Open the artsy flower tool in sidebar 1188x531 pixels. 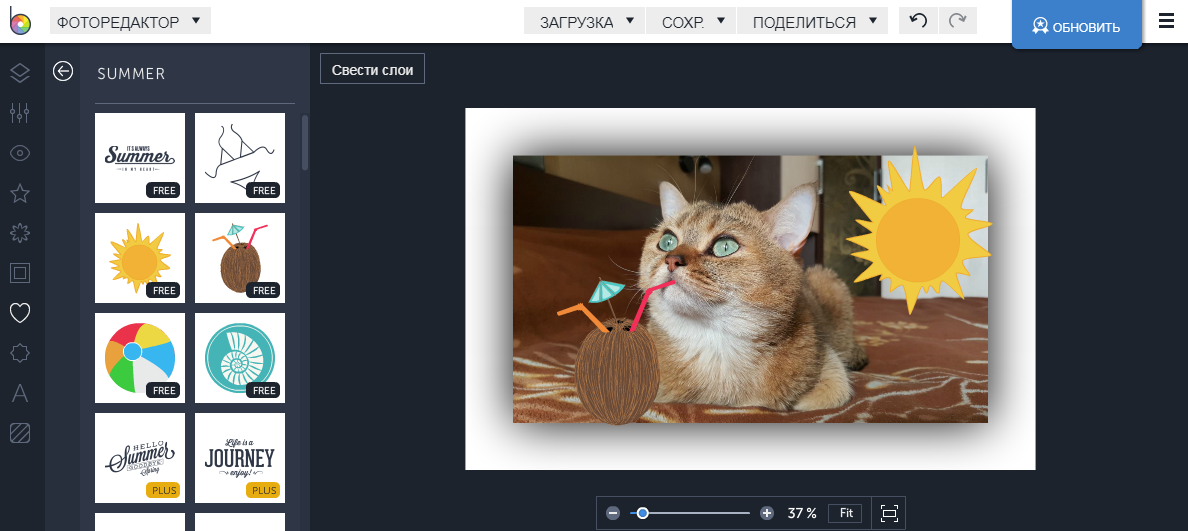(20, 233)
